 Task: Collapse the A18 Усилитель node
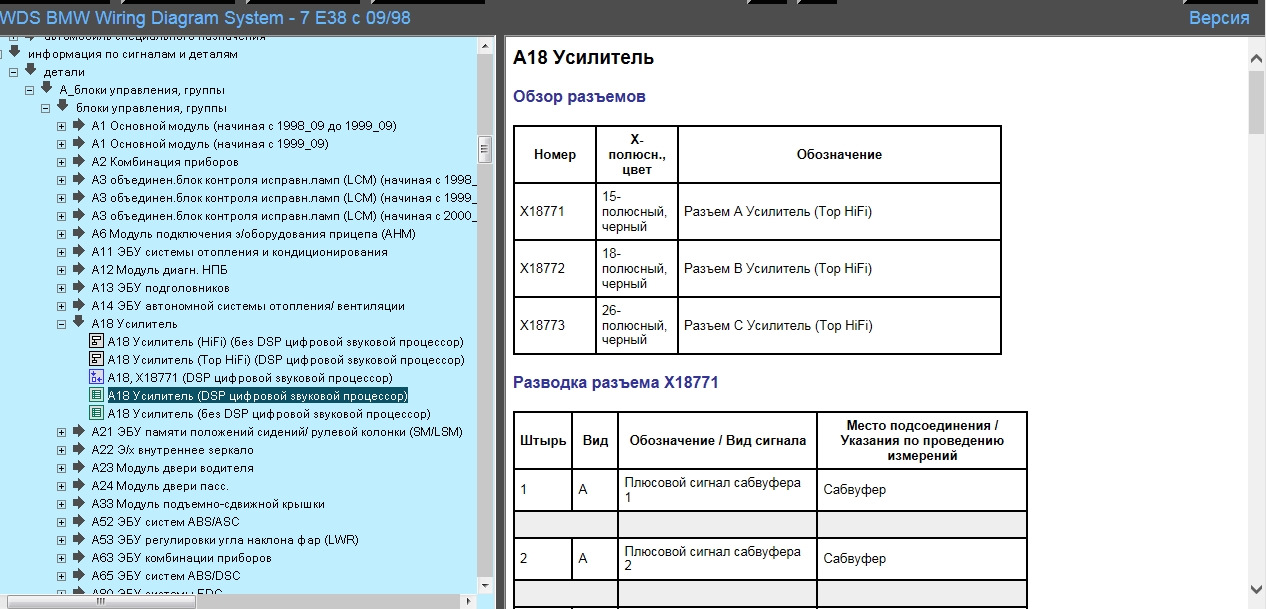click(62, 324)
